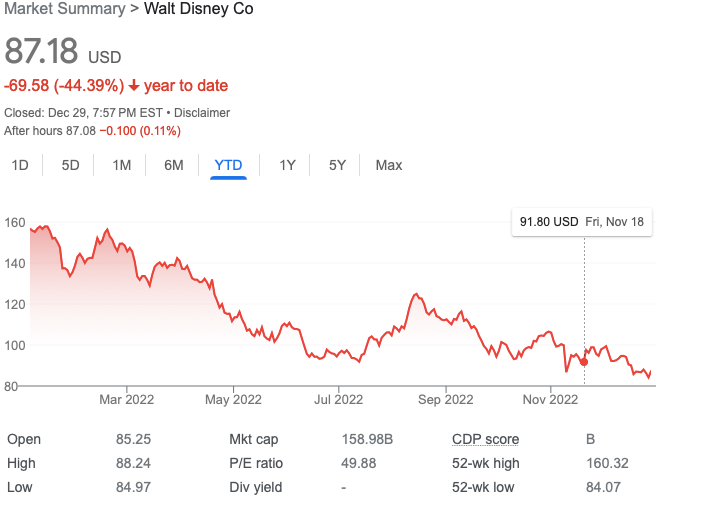This screenshot has width=703, height=510.
Task: Click the red down arrow icon
Action: click(134, 85)
